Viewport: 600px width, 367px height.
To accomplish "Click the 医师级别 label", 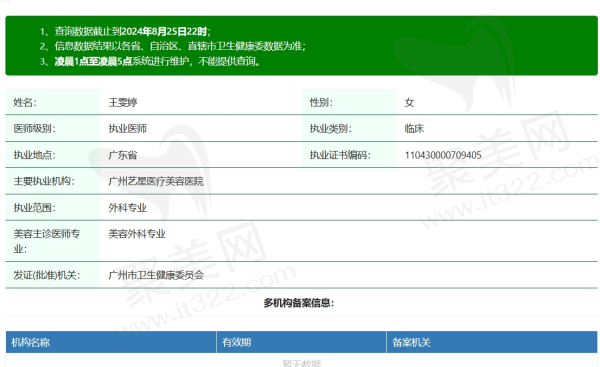I will [x=34, y=129].
